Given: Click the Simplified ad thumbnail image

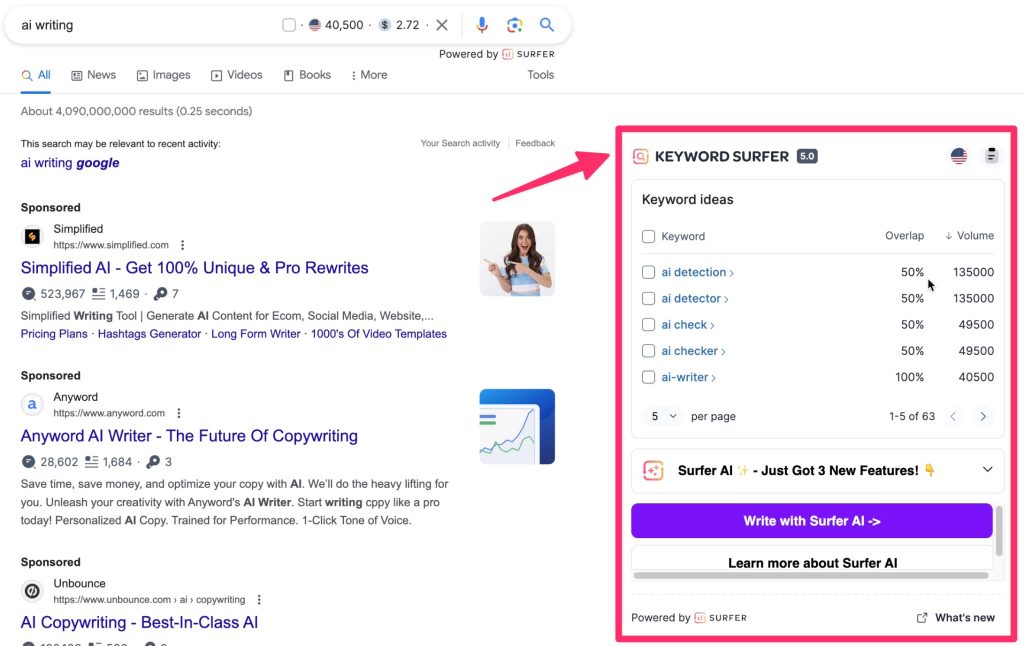Looking at the screenshot, I should click(517, 259).
